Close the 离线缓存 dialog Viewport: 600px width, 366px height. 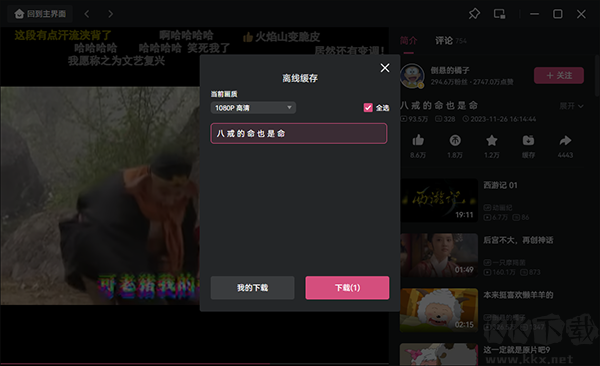tap(385, 68)
